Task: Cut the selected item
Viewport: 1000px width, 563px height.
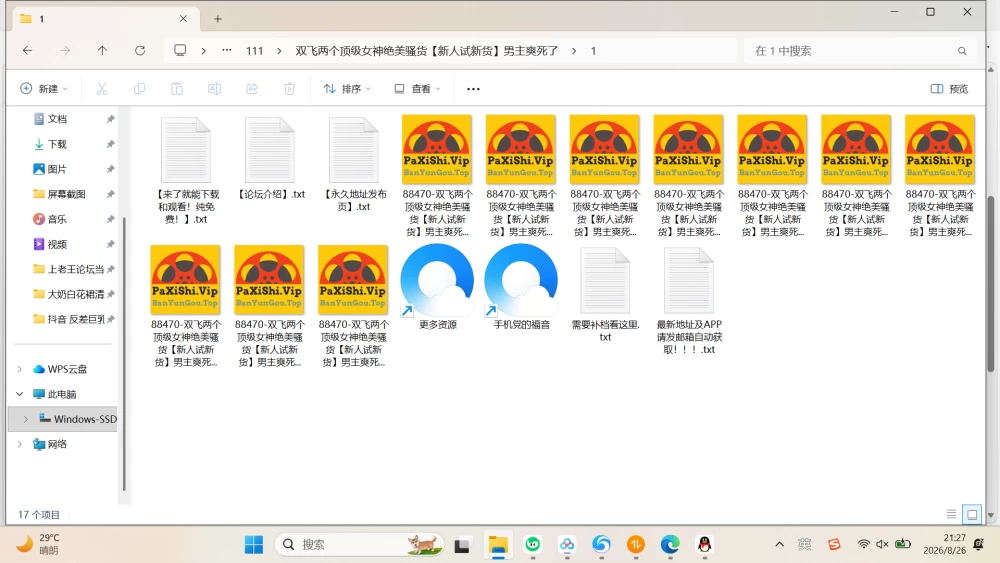Action: [x=101, y=89]
